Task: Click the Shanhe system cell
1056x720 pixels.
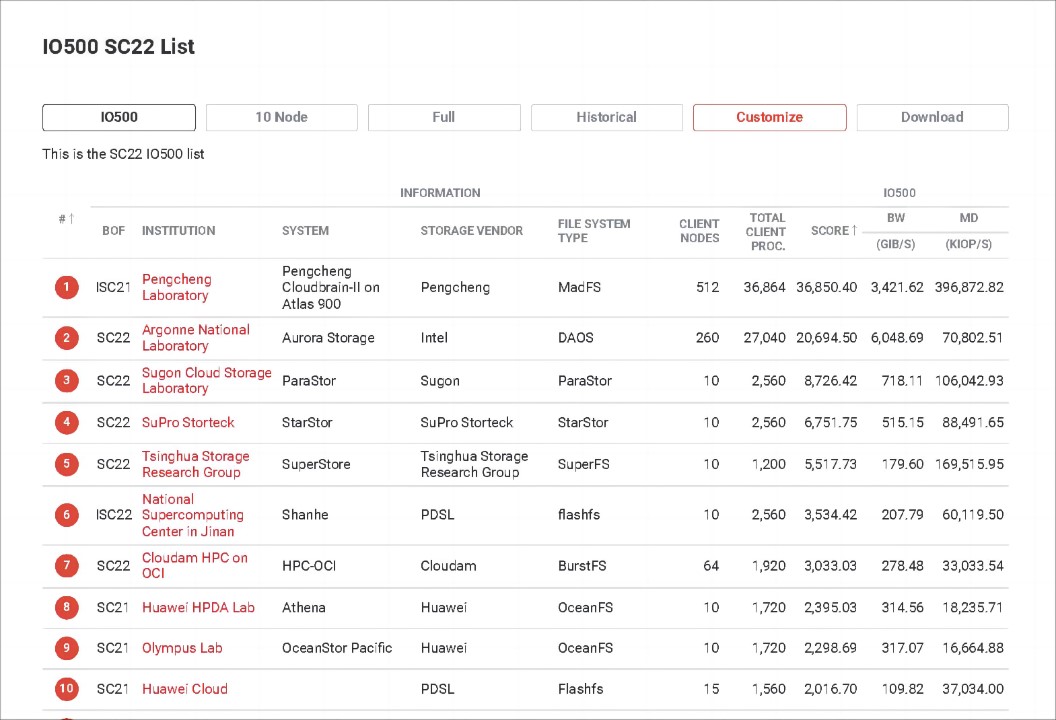Action: click(305, 515)
